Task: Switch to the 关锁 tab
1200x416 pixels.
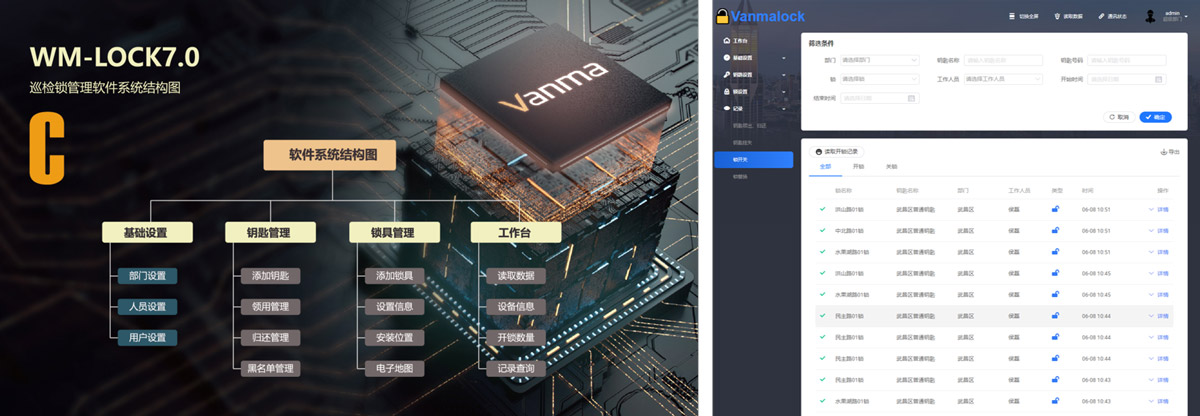Action: 891,167
